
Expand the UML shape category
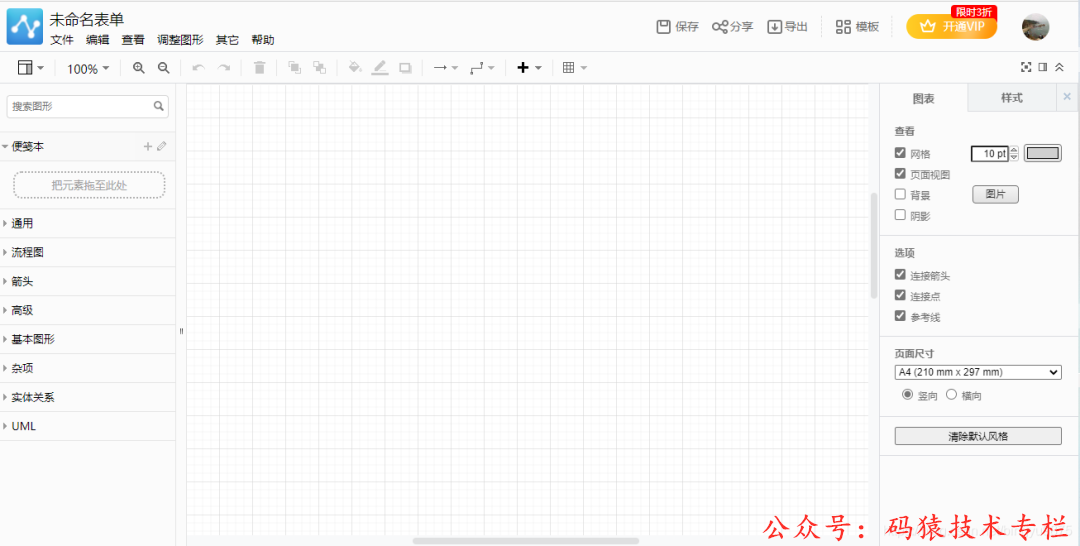point(87,426)
